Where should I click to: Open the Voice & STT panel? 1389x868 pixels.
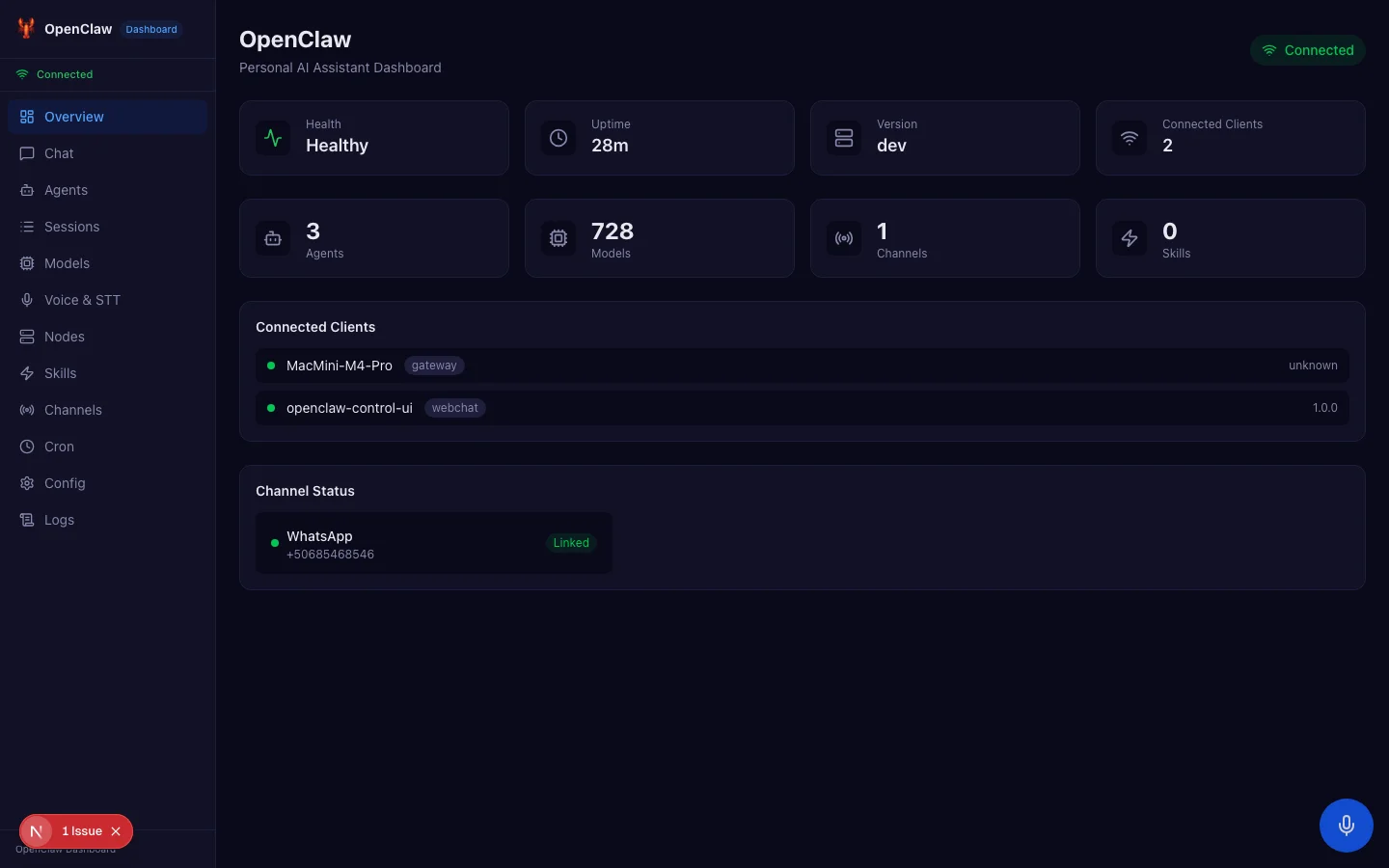(x=82, y=300)
